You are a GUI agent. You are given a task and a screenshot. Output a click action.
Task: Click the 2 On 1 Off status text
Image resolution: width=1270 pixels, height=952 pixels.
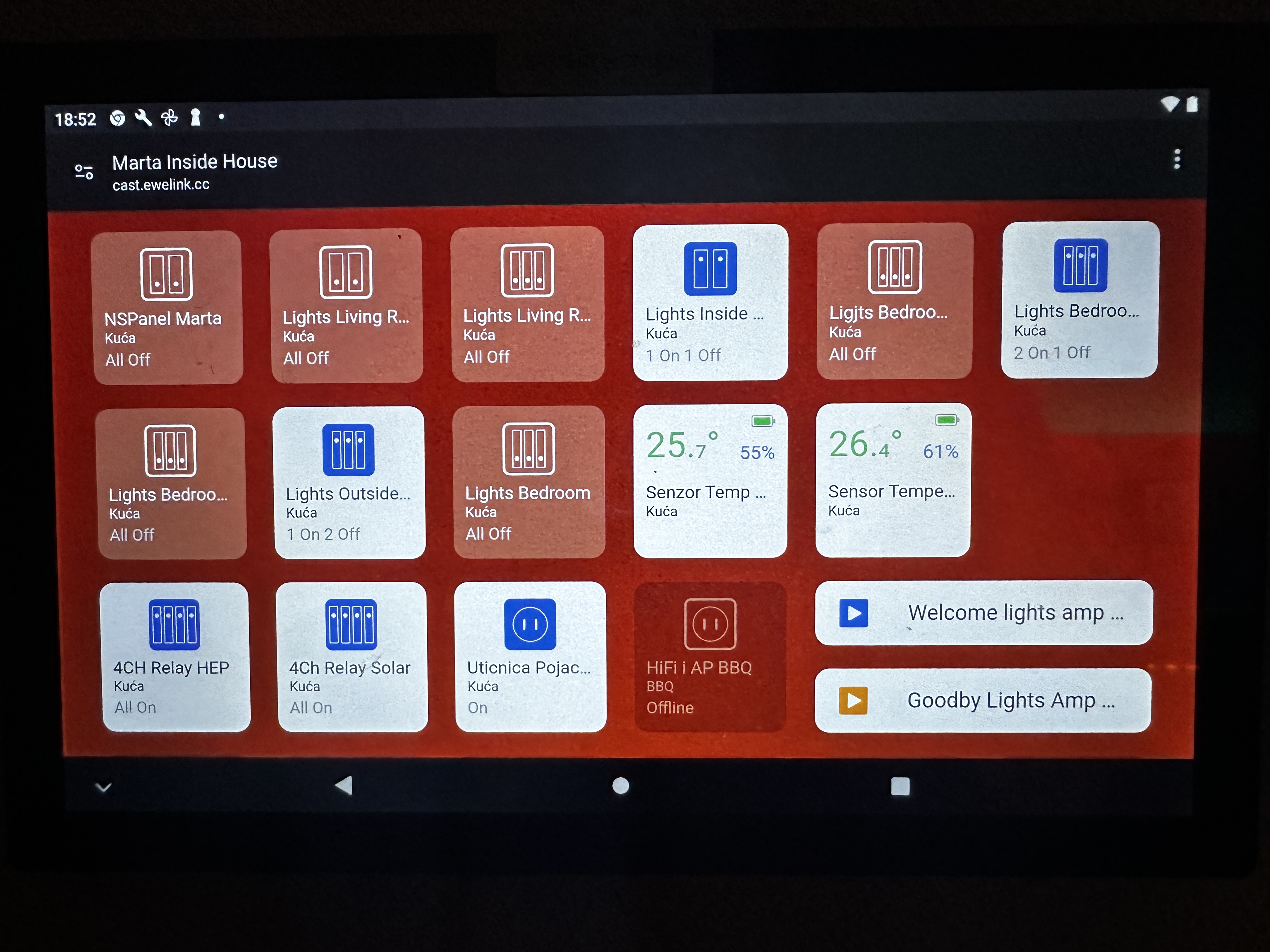click(1052, 352)
